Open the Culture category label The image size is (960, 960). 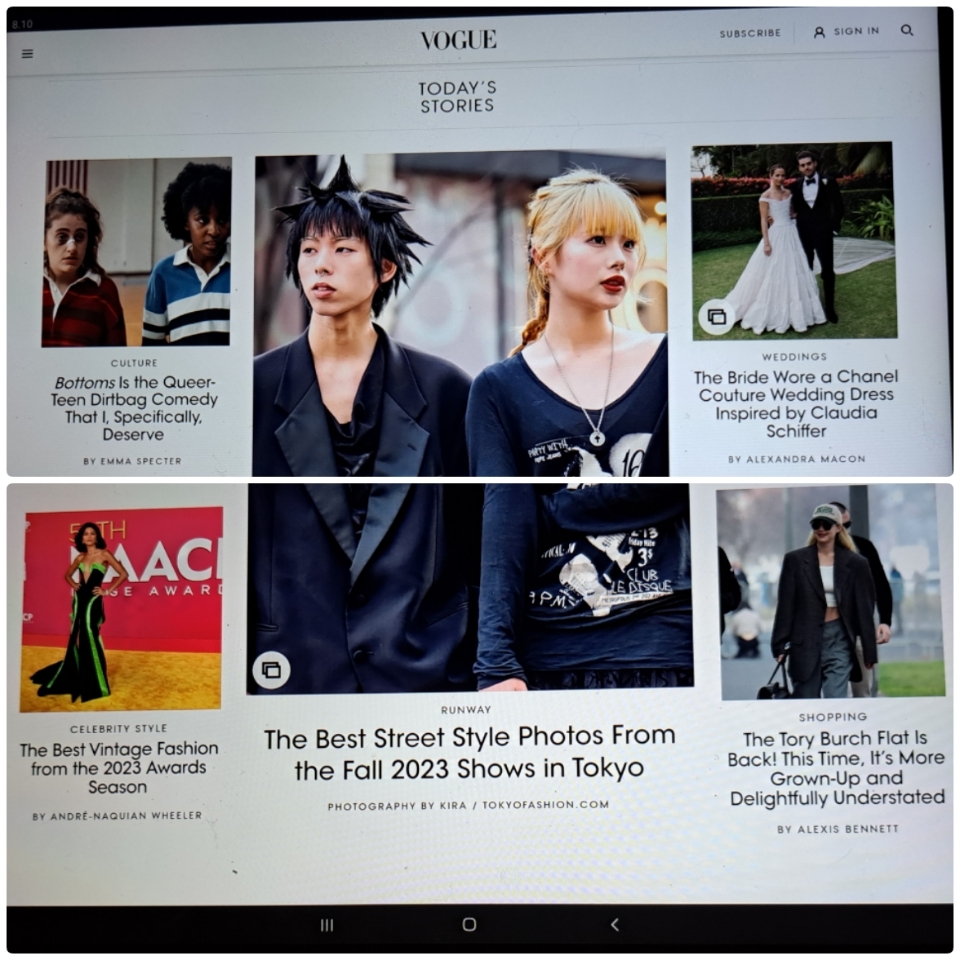point(134,363)
